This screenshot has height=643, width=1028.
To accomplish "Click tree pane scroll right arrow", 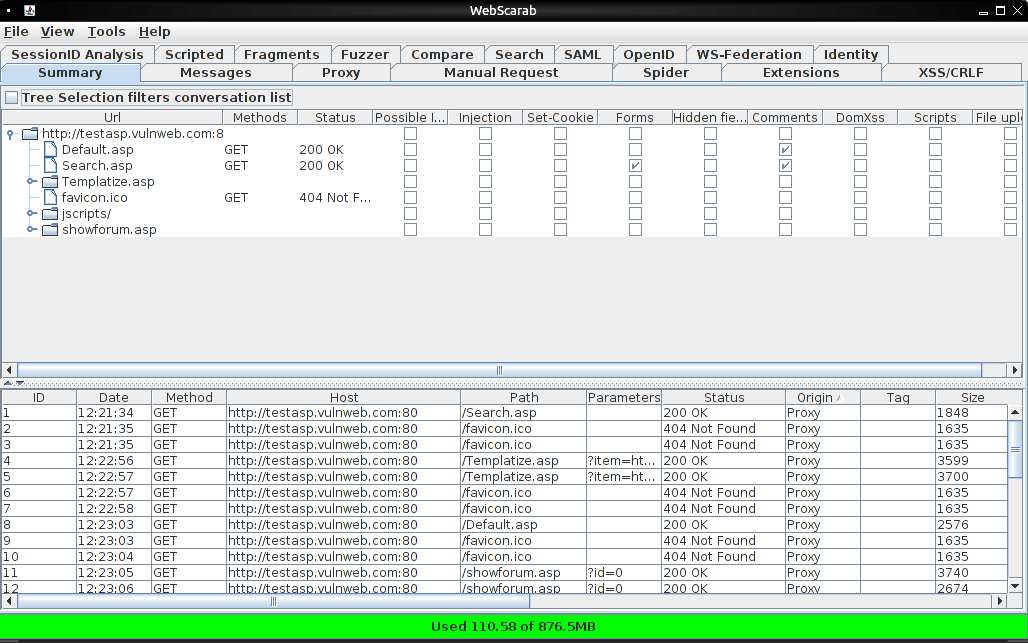I will pos(1015,370).
